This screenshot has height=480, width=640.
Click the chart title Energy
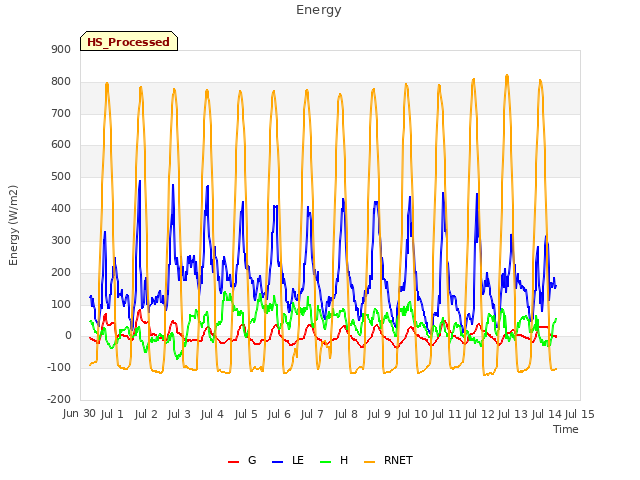pyautogui.click(x=319, y=10)
